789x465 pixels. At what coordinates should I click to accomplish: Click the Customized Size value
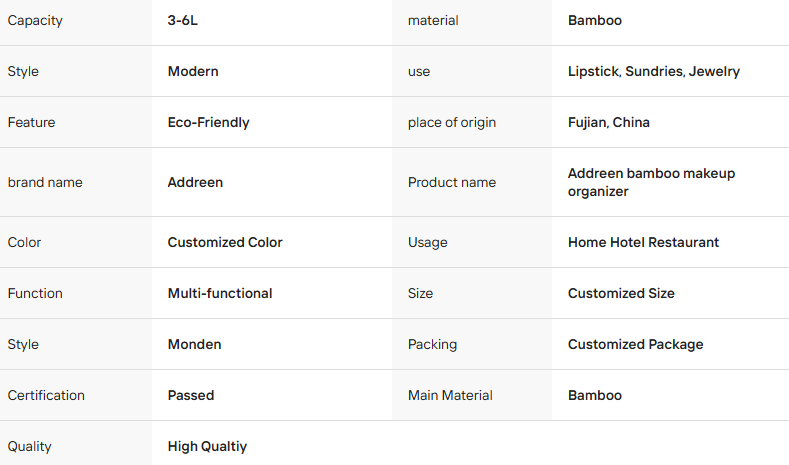click(621, 293)
